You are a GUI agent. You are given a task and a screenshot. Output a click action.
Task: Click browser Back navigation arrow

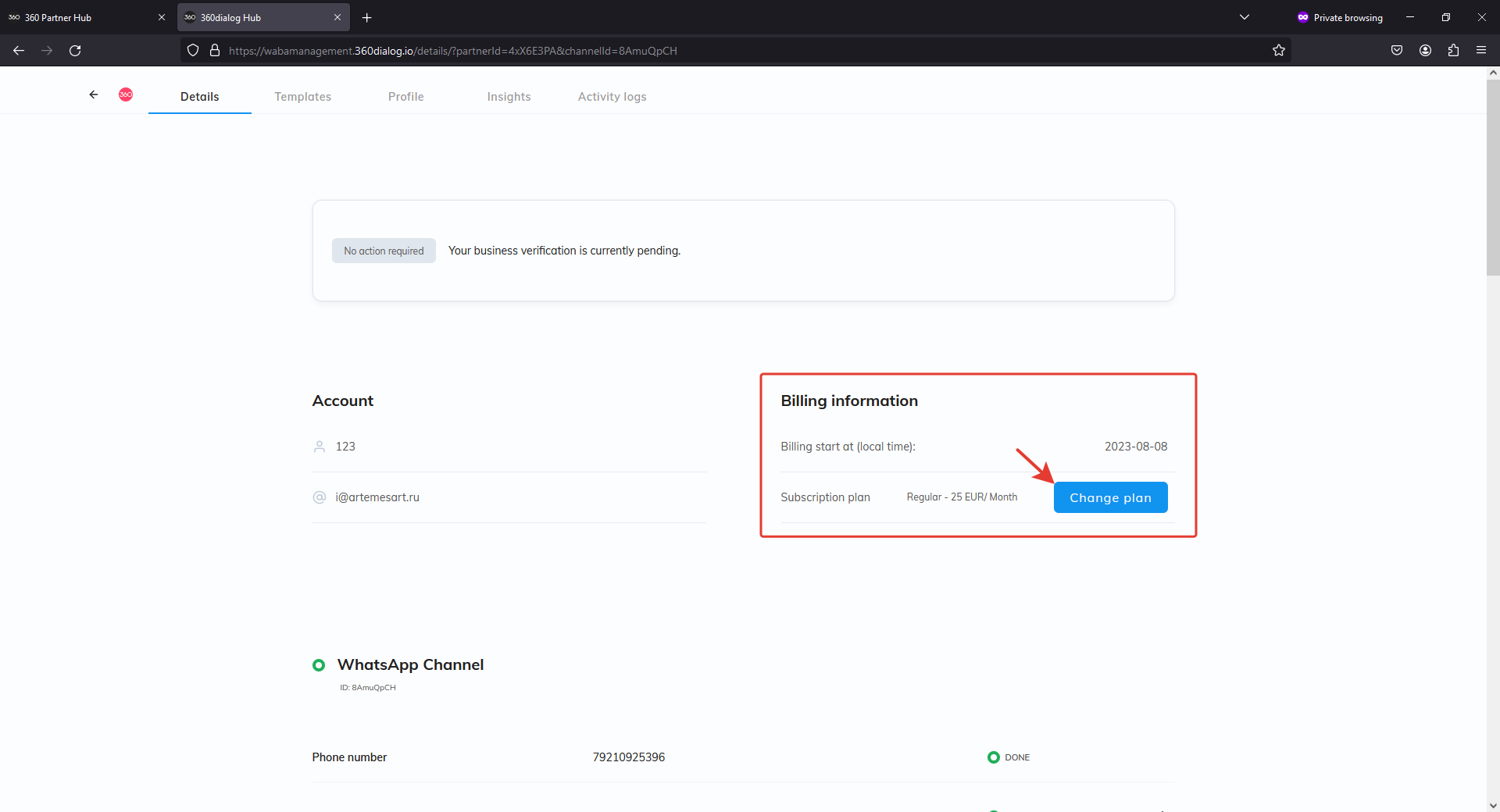(x=19, y=51)
